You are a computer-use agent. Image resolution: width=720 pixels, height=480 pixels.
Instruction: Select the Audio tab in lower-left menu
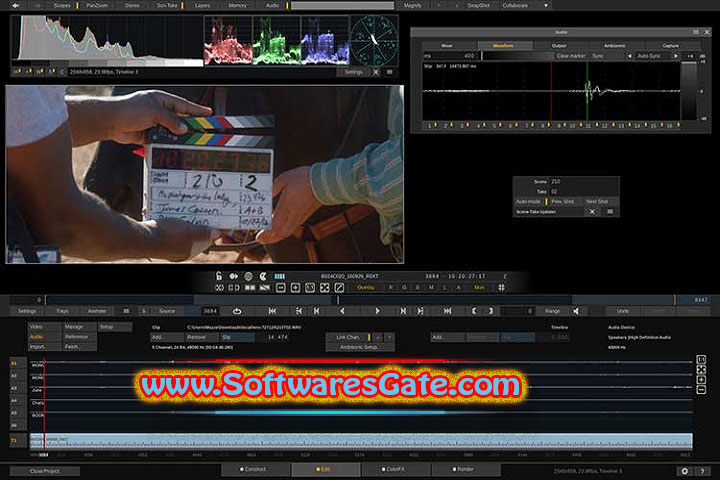pos(45,337)
